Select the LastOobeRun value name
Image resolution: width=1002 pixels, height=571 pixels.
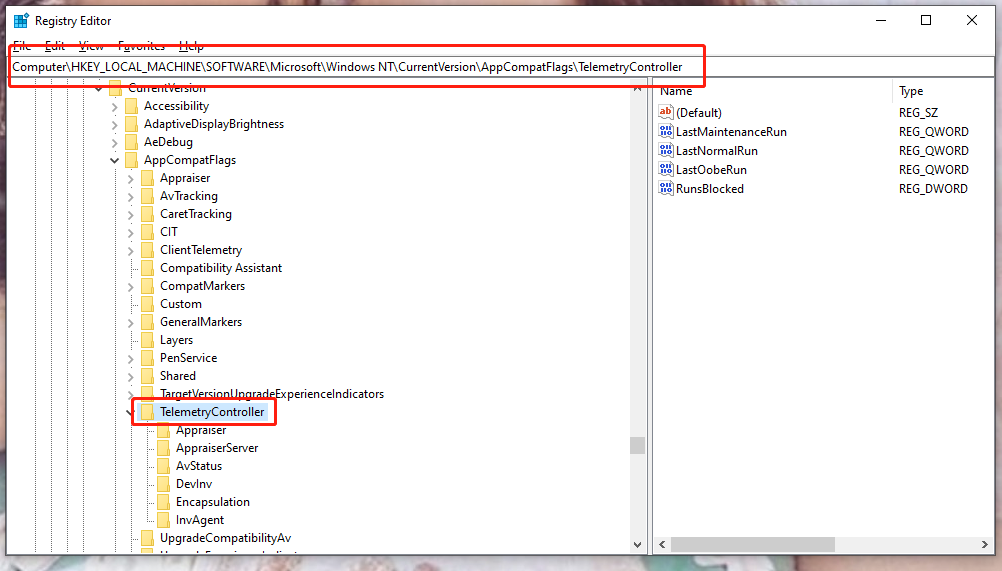[x=711, y=169]
